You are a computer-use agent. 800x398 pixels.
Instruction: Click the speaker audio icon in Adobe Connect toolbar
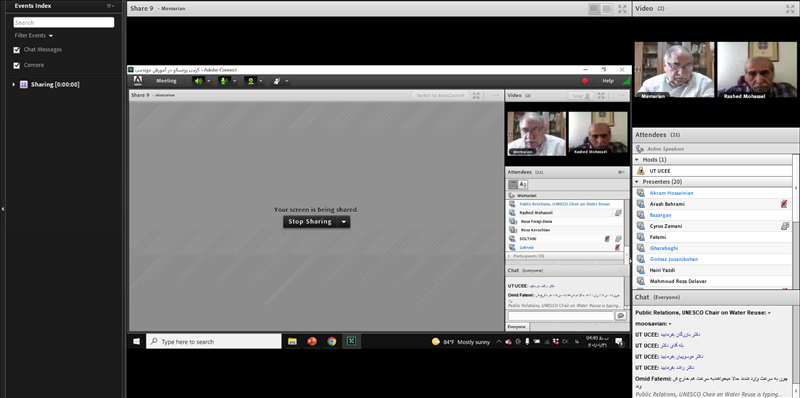198,81
